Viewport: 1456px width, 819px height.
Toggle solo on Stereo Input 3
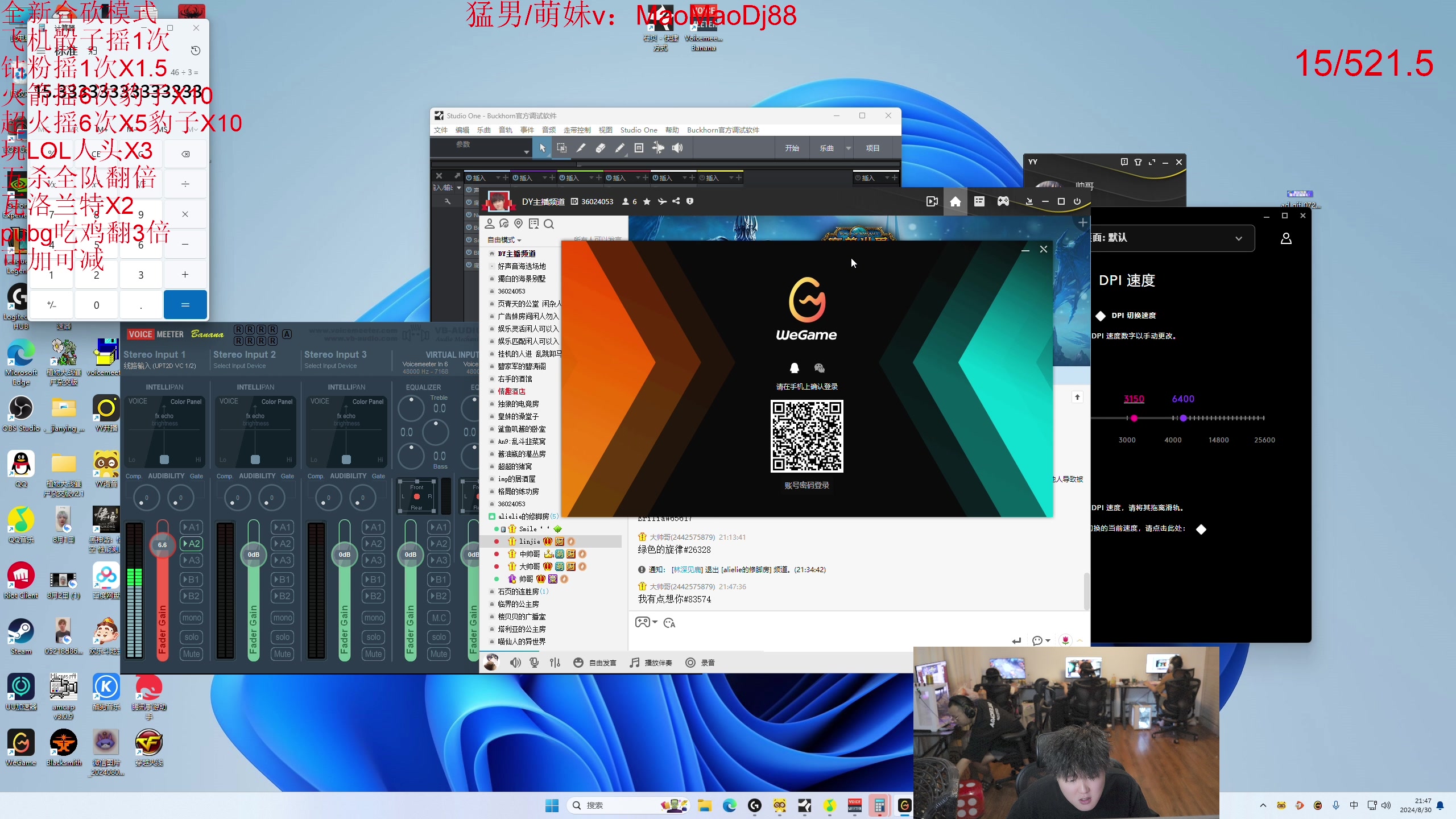(374, 637)
